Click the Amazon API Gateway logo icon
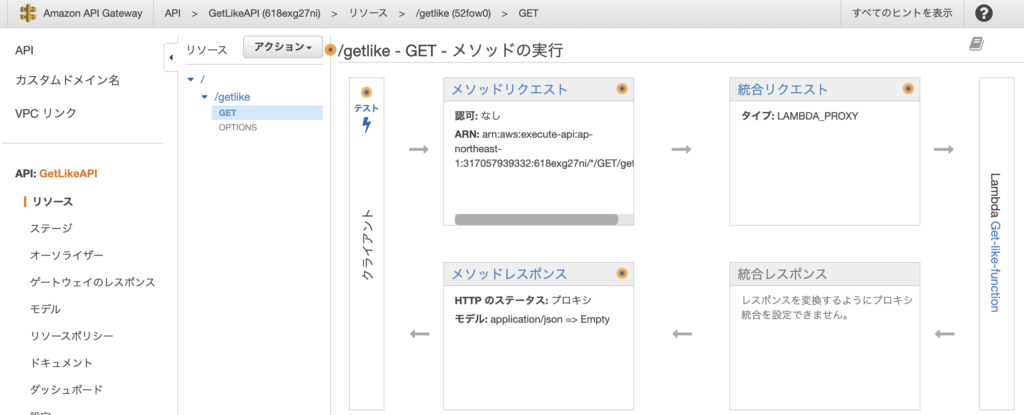1024x415 pixels. 27,13
